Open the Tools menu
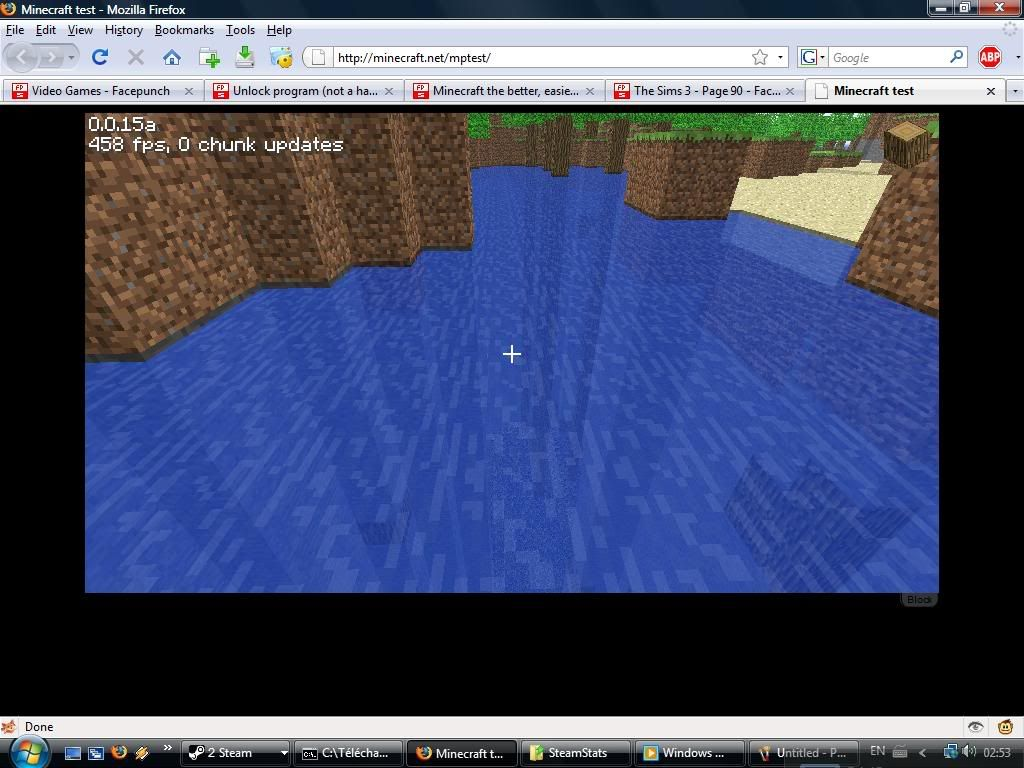The image size is (1024, 768). coord(240,30)
